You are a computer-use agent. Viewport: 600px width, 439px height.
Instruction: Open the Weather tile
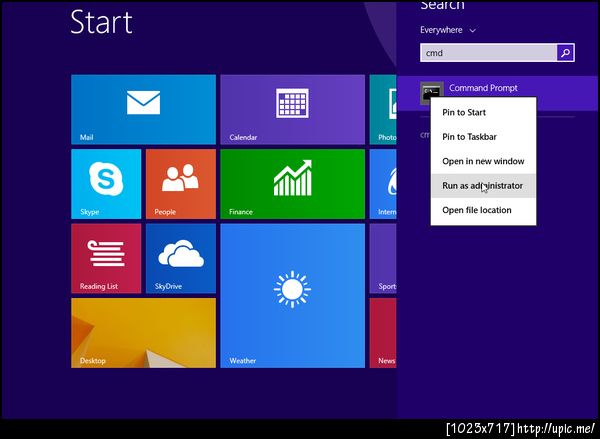(x=293, y=296)
